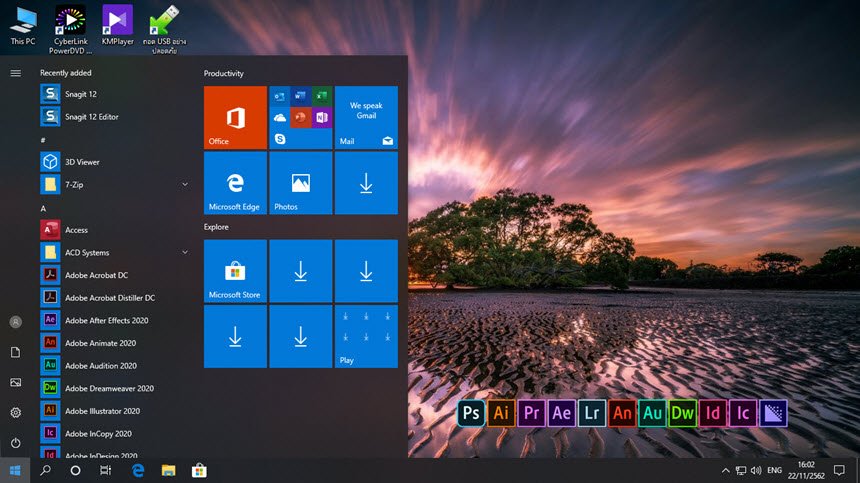
Task: Open Documents from Start sidebar
Action: [15, 352]
